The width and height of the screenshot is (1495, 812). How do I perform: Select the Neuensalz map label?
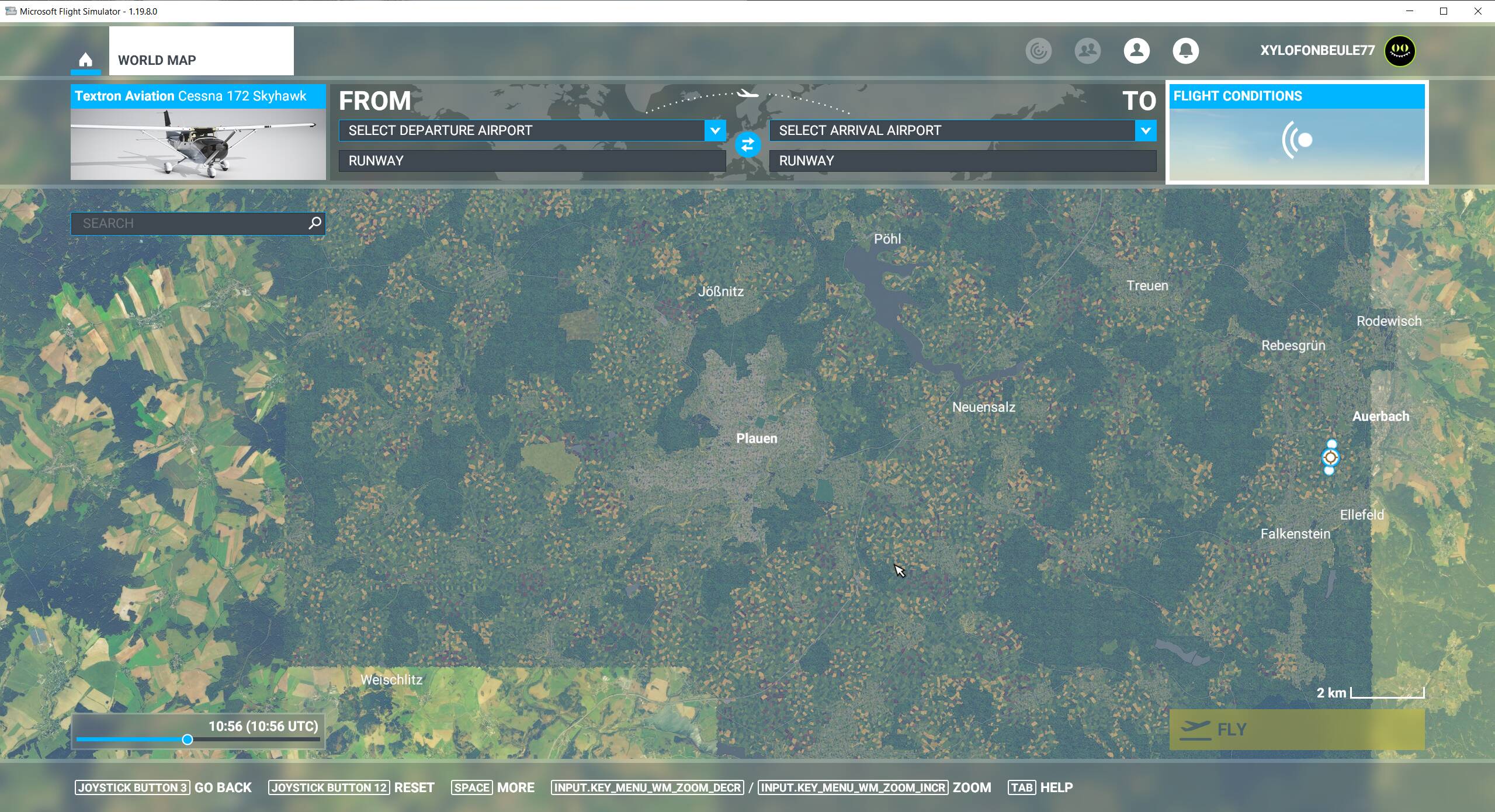pos(983,407)
